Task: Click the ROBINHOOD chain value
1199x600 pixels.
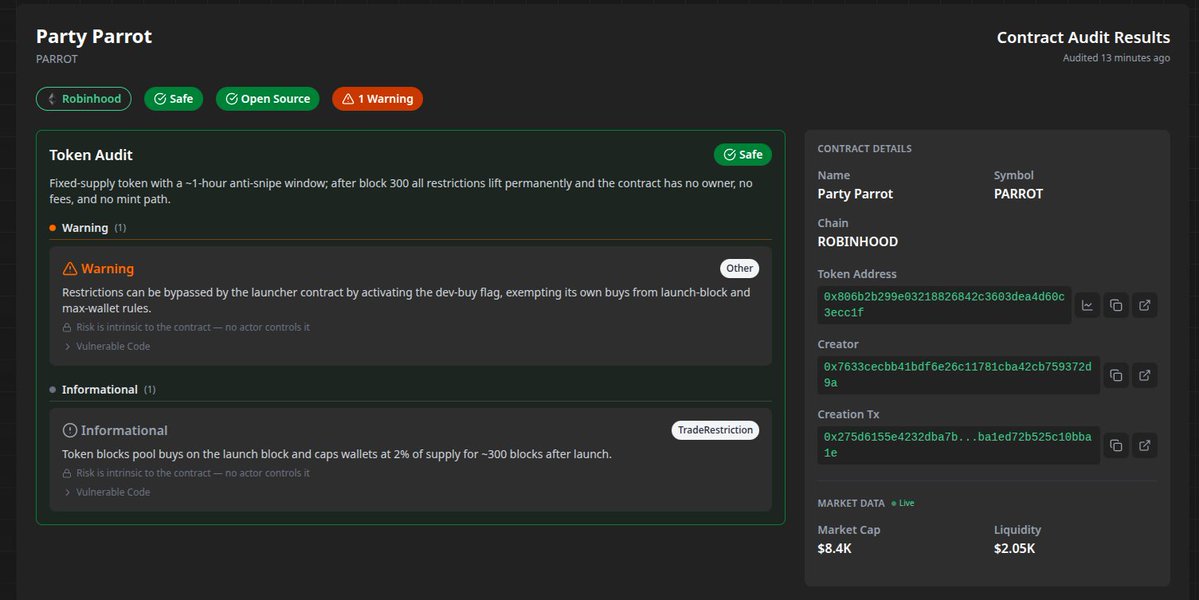Action: pyautogui.click(x=858, y=242)
